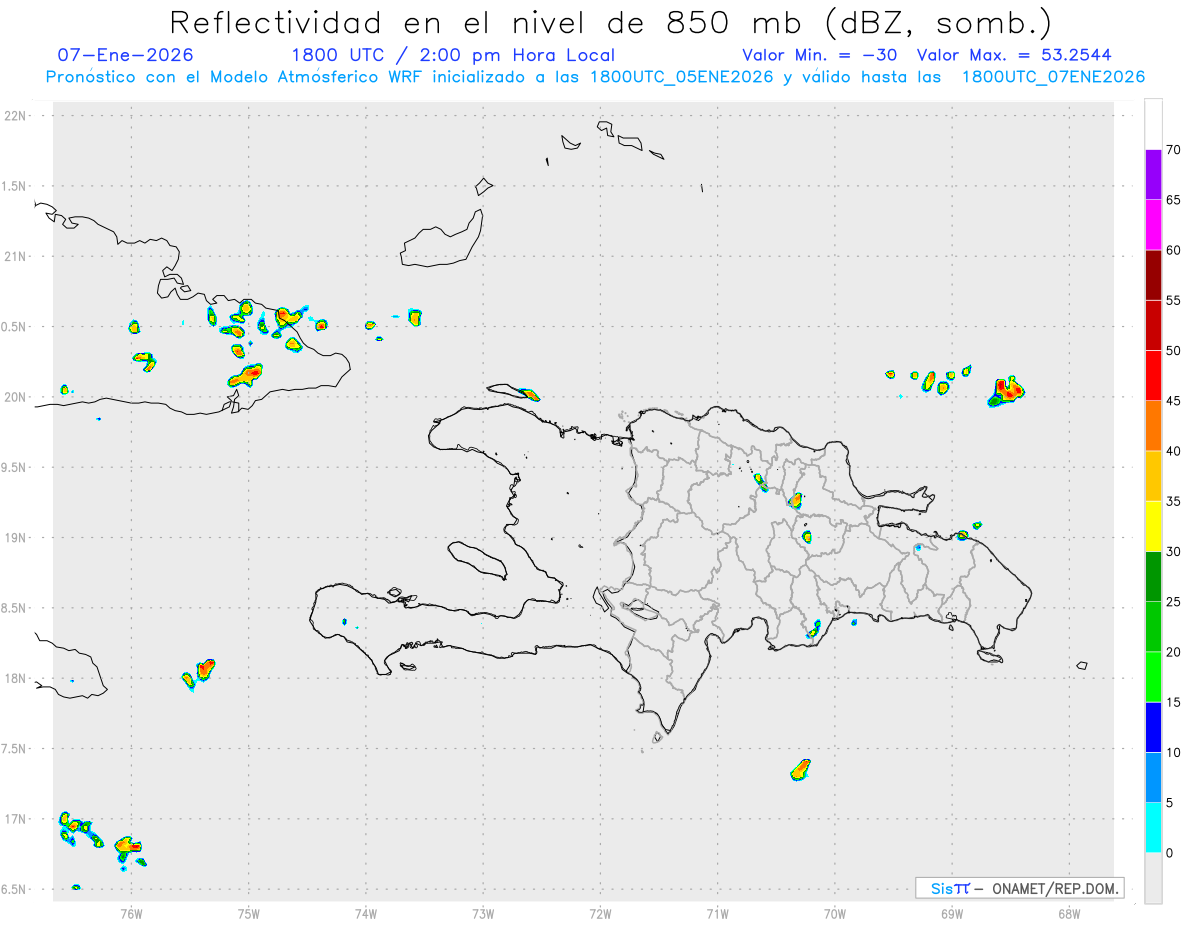This screenshot has width=1200, height=927.
Task: Click the longitude label '76W'
Action: click(131, 912)
